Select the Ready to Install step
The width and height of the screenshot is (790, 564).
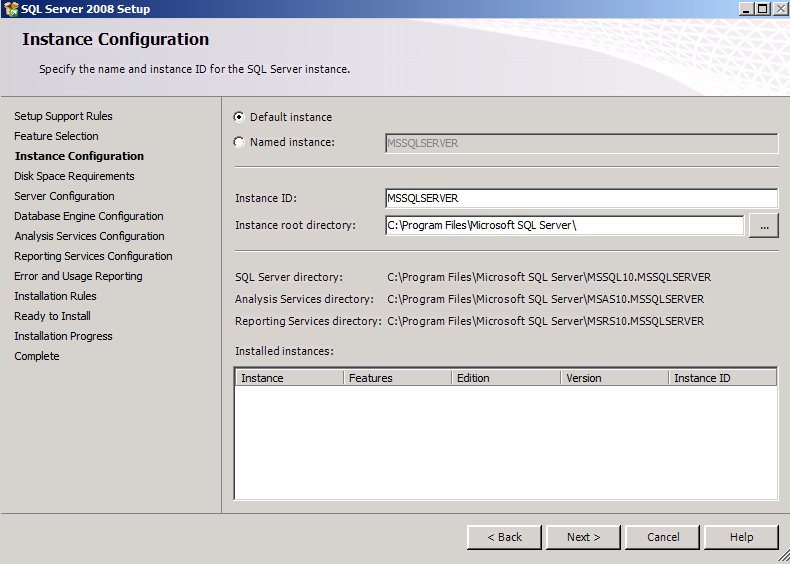click(x=52, y=316)
